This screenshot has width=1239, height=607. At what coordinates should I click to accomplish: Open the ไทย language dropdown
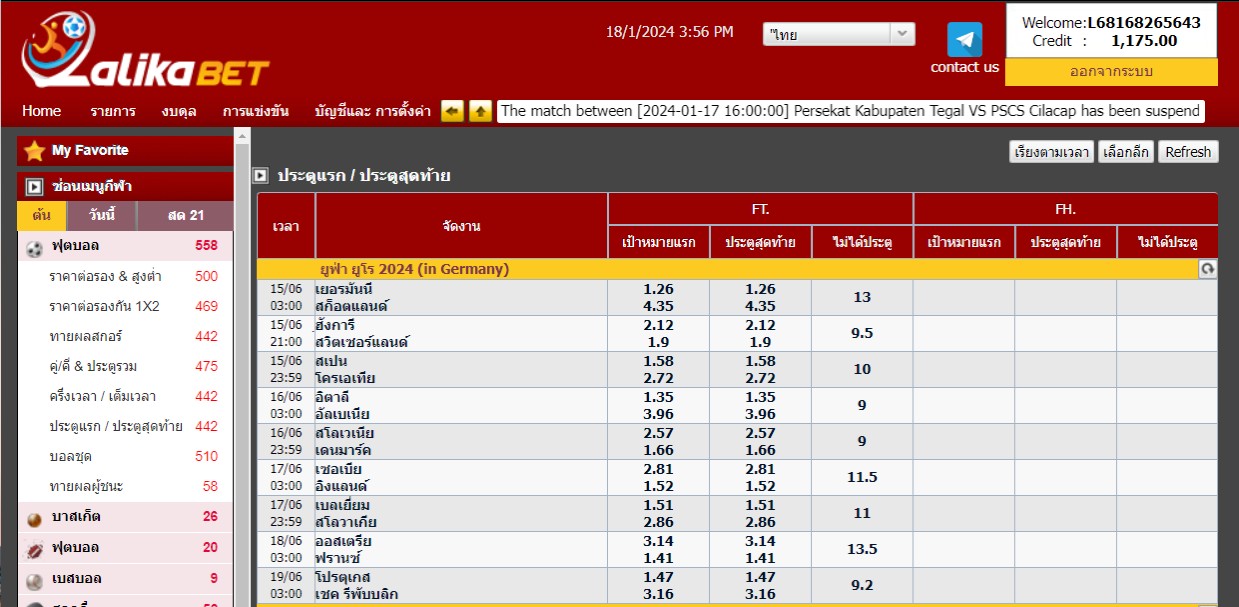pyautogui.click(x=838, y=34)
